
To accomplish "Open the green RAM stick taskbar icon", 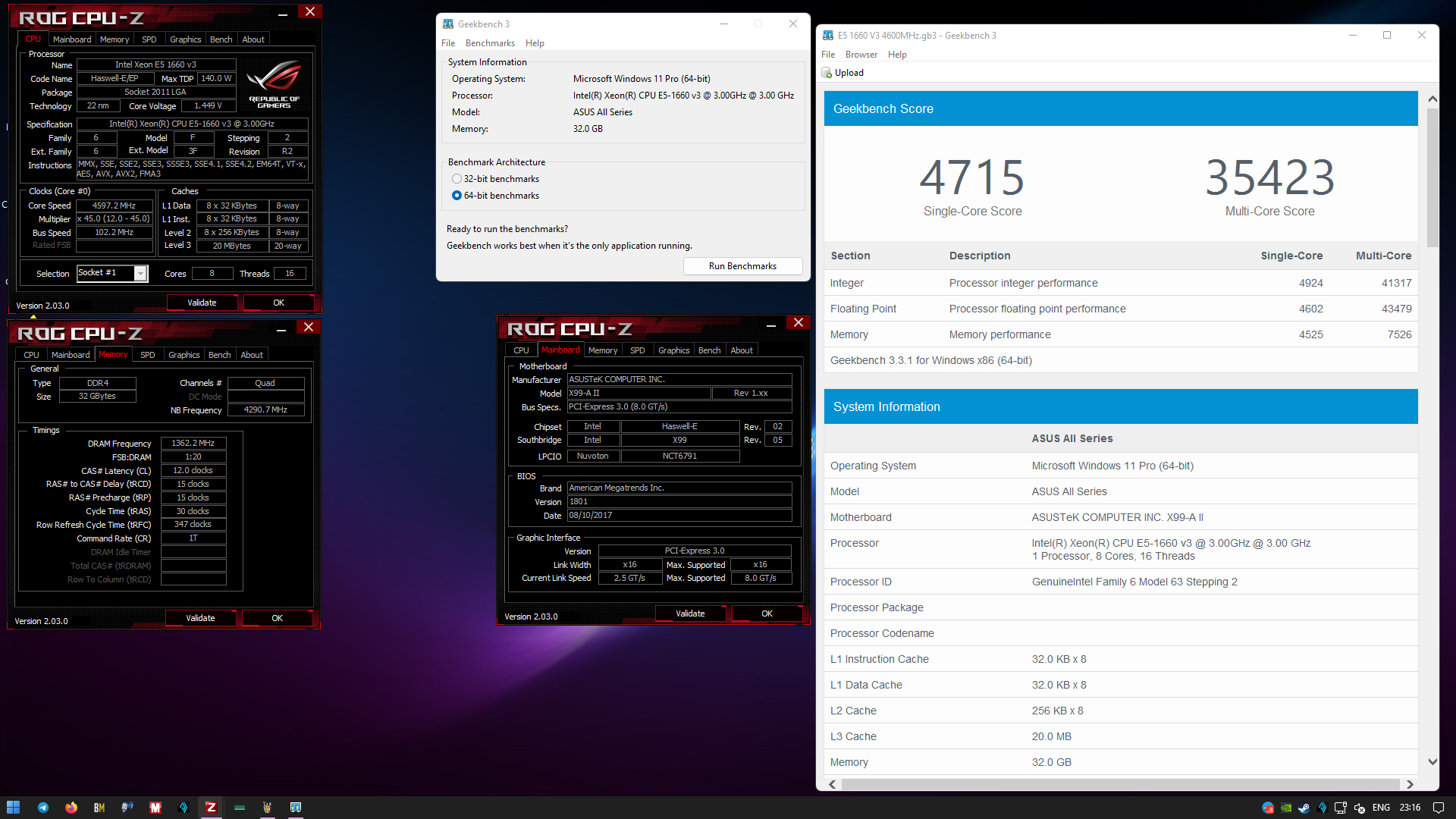I will click(240, 808).
